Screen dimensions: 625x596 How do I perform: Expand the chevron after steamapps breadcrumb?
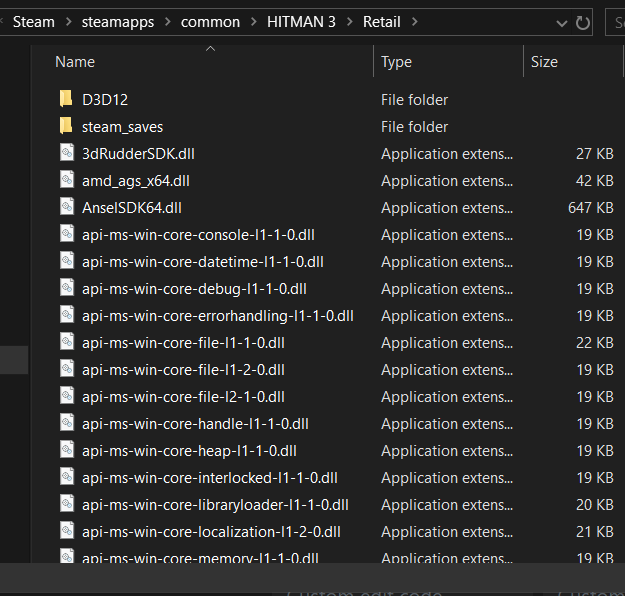pyautogui.click(x=168, y=22)
